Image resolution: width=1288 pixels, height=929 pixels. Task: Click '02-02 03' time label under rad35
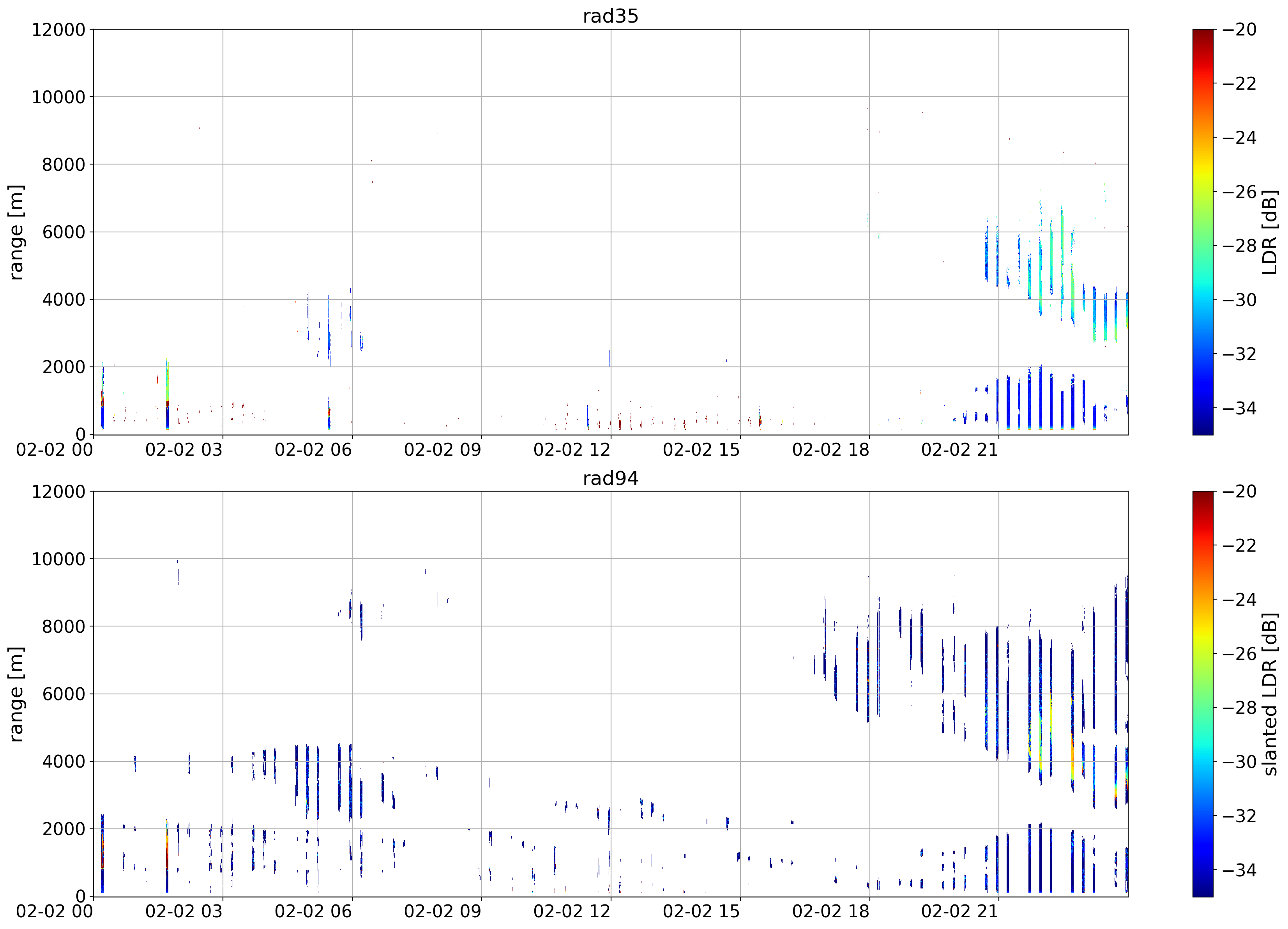pyautogui.click(x=184, y=450)
